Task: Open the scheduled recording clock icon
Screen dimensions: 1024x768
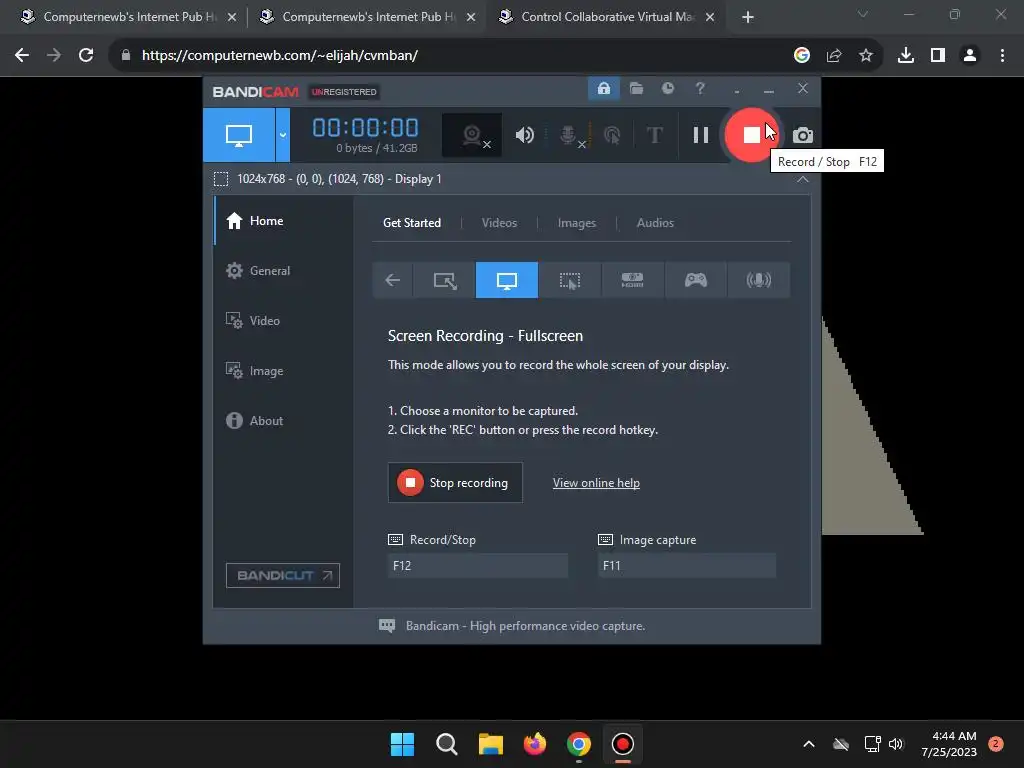Action: click(667, 88)
